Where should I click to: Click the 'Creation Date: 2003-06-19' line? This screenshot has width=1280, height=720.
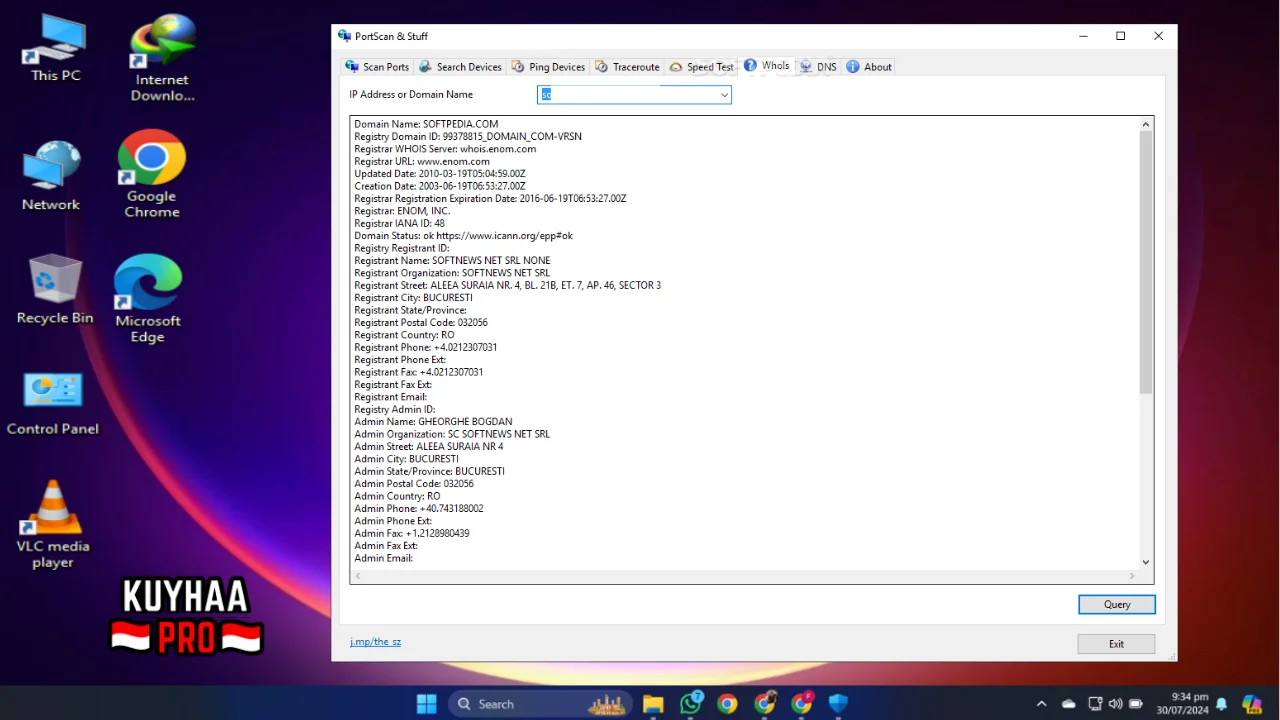click(440, 186)
